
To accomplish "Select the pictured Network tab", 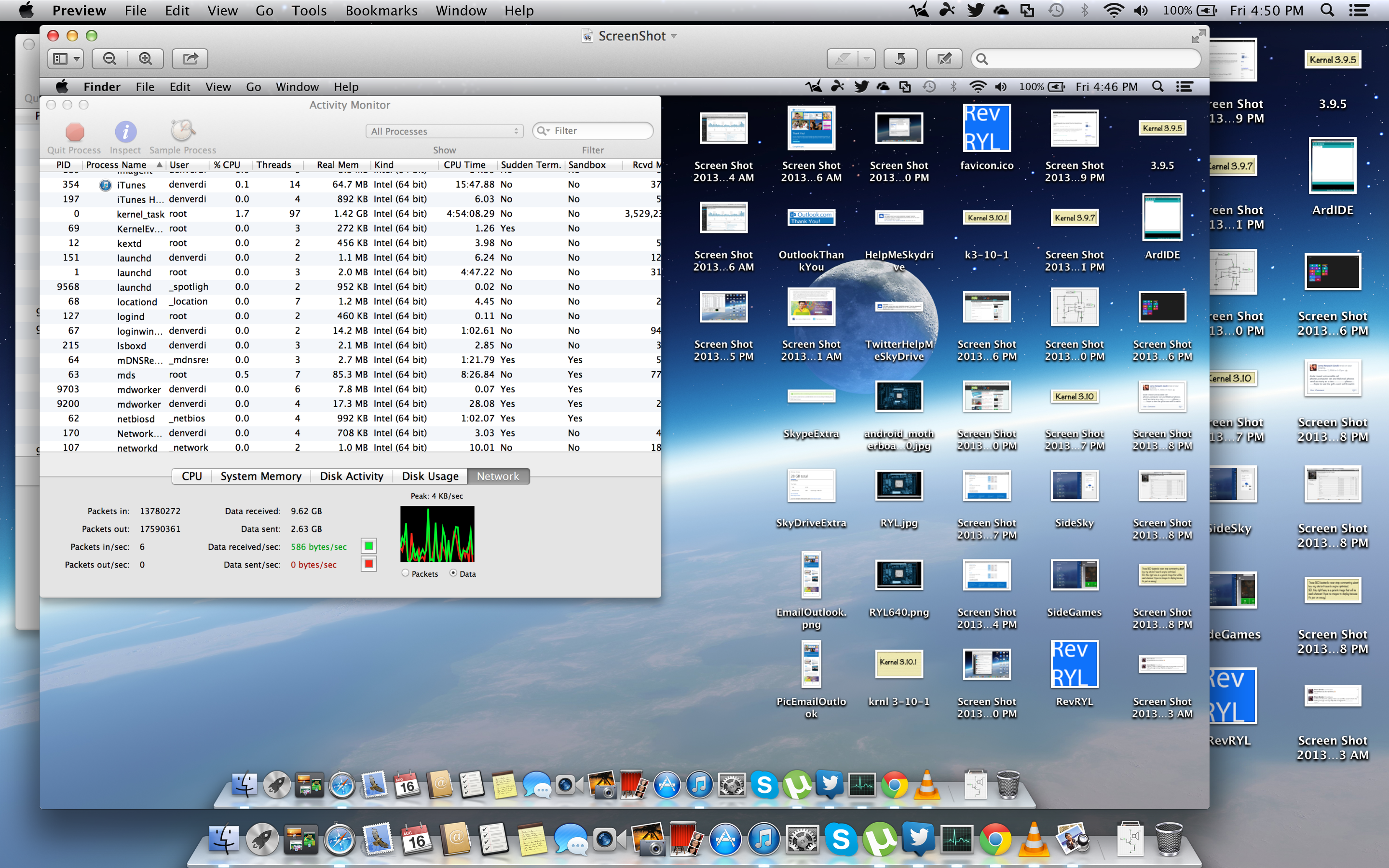I will [x=498, y=476].
